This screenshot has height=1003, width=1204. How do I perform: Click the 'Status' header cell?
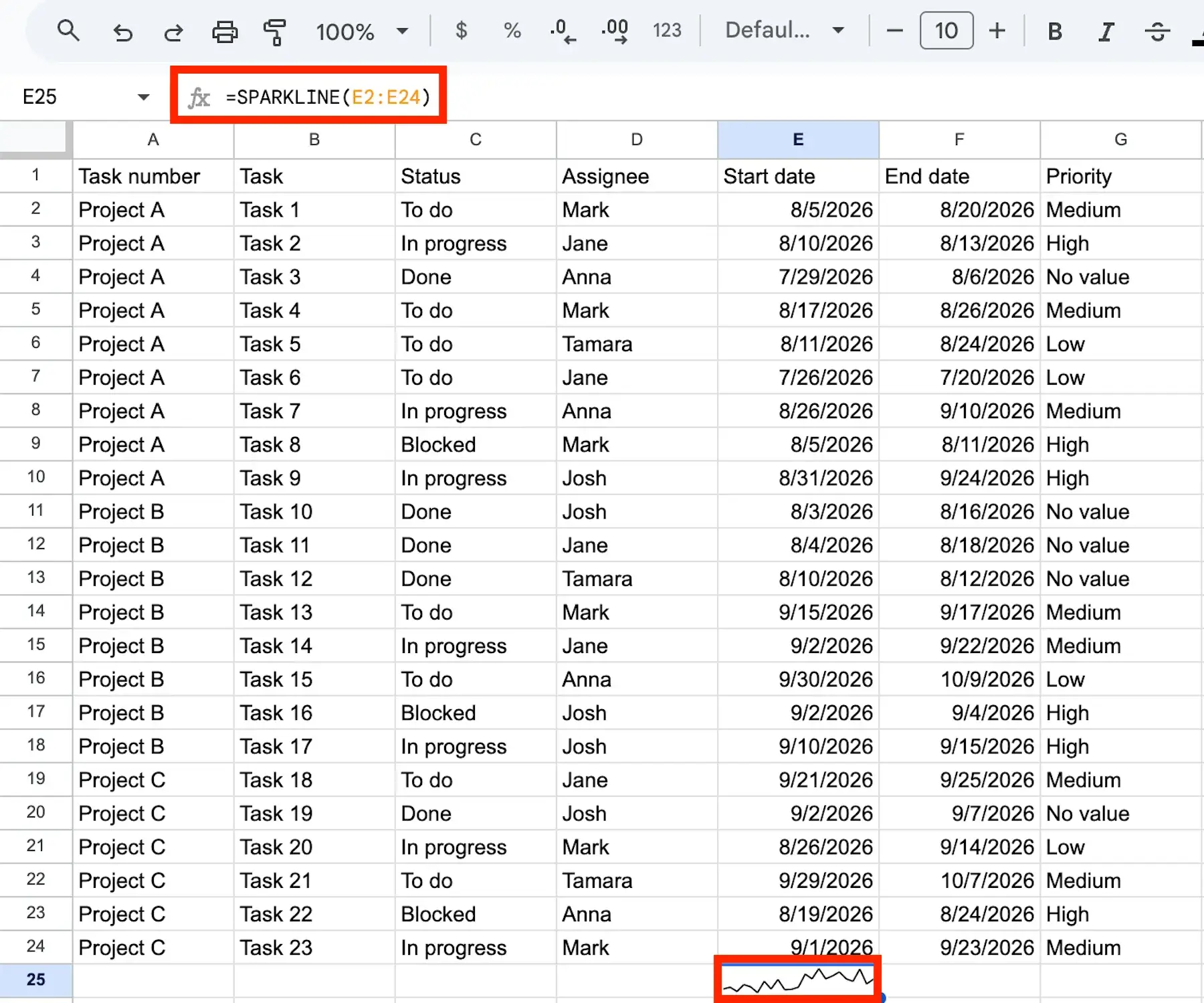pyautogui.click(x=476, y=176)
